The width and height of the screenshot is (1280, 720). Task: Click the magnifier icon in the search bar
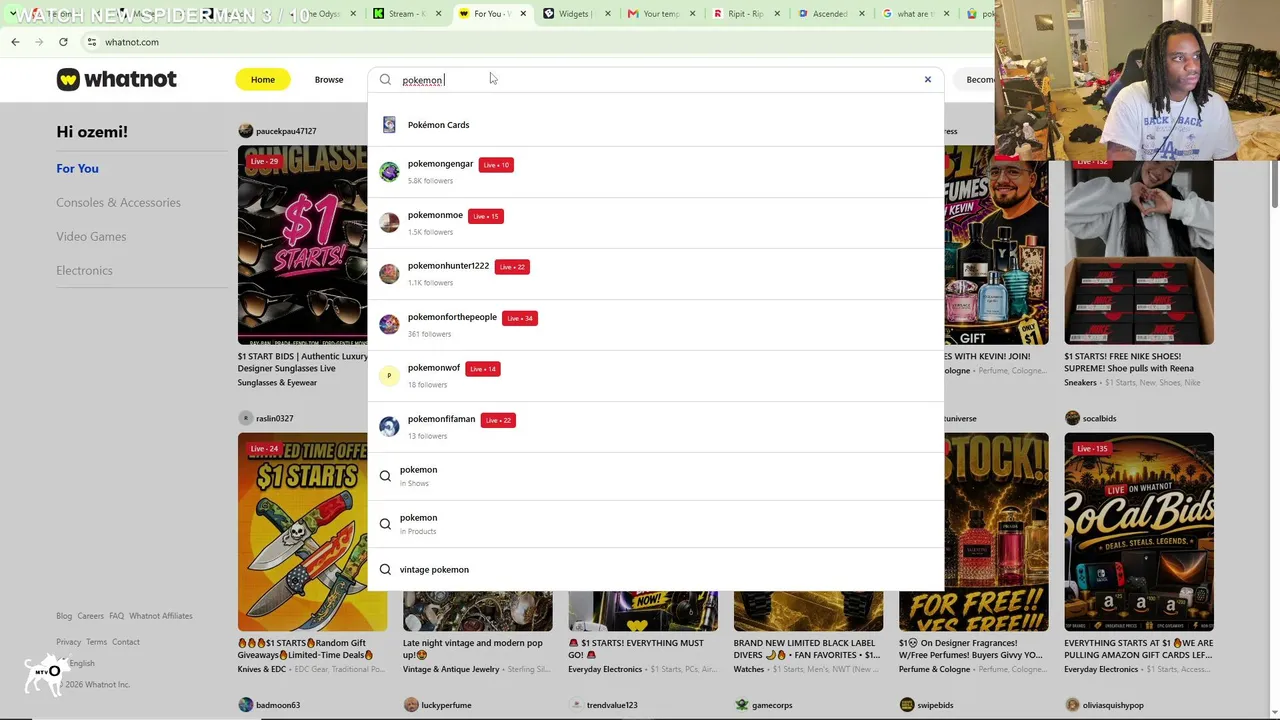[x=385, y=80]
